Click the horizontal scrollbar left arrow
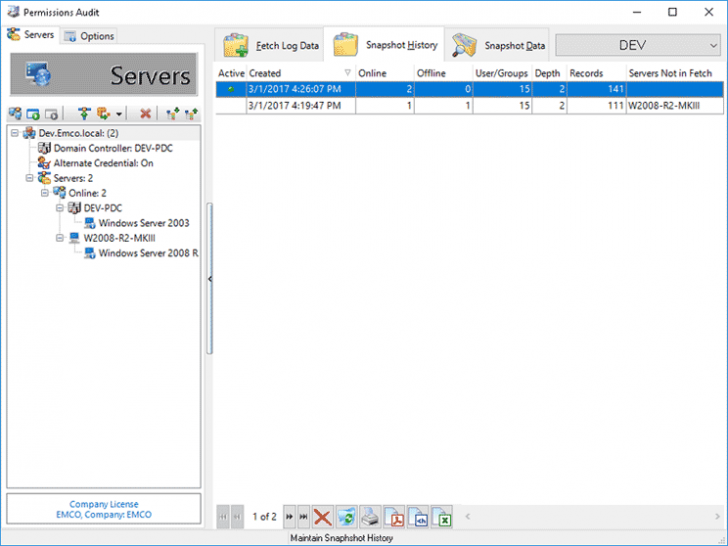This screenshot has height=546, width=728. pyautogui.click(x=468, y=516)
